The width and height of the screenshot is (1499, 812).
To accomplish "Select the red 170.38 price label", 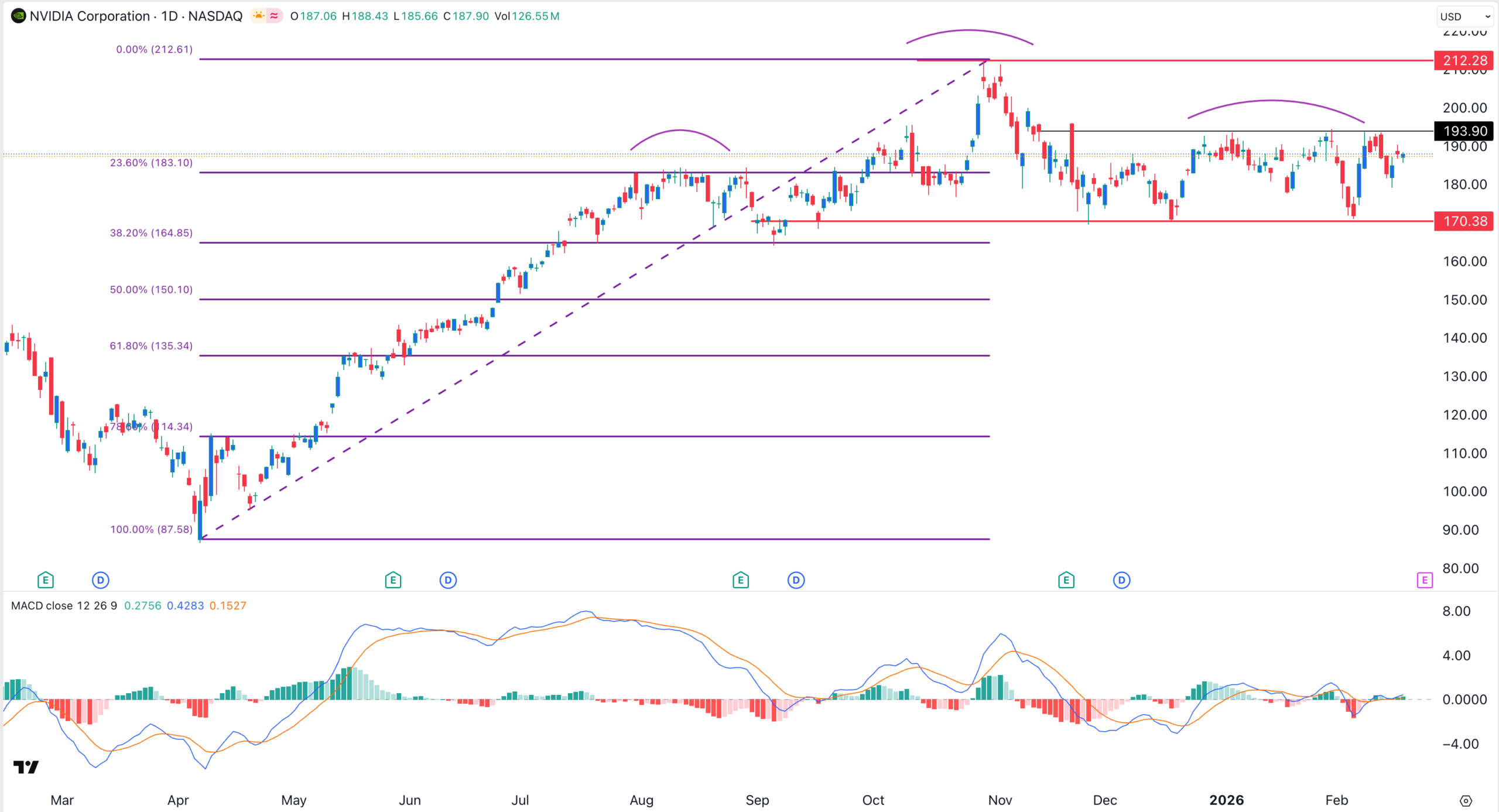I will (x=1464, y=221).
